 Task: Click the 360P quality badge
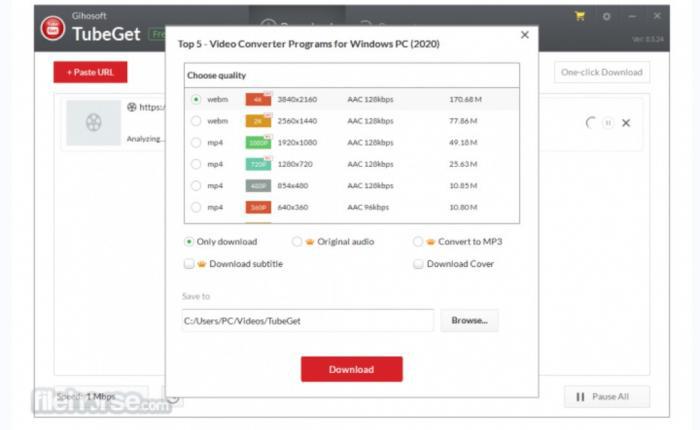tap(258, 207)
